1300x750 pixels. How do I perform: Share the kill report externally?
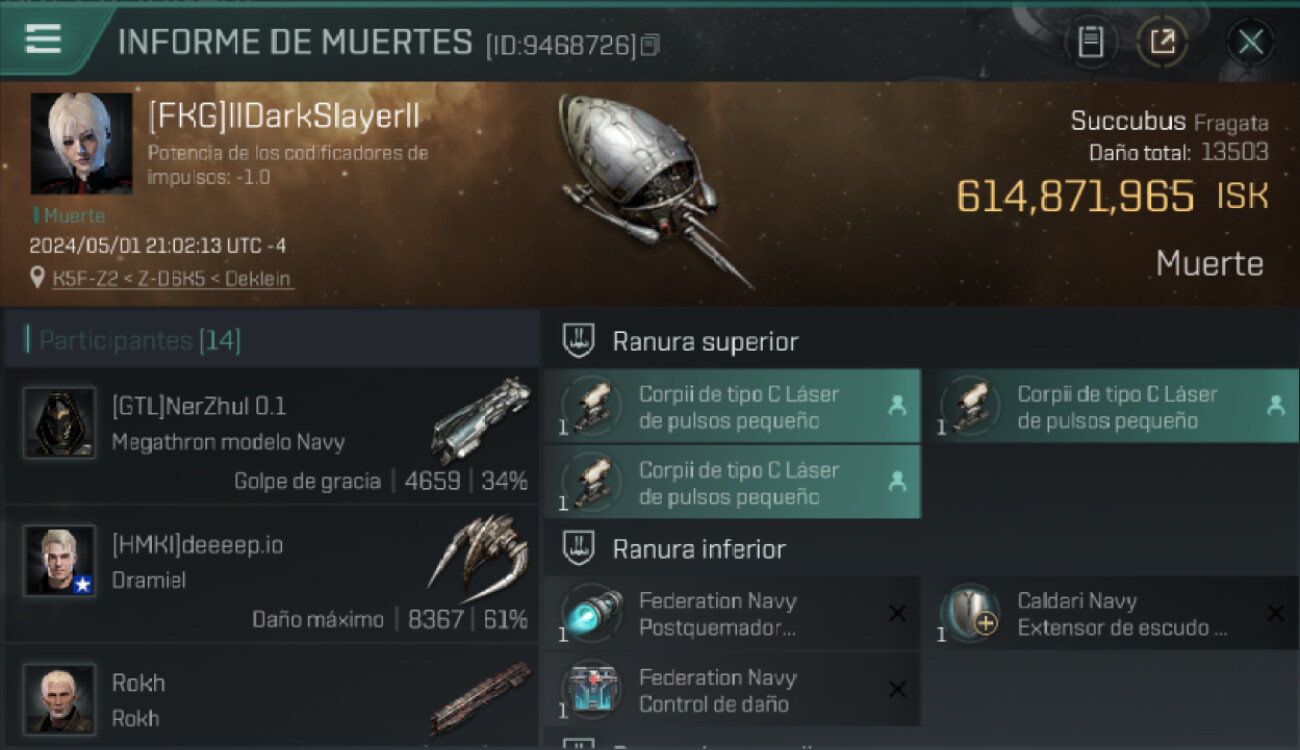point(1162,42)
